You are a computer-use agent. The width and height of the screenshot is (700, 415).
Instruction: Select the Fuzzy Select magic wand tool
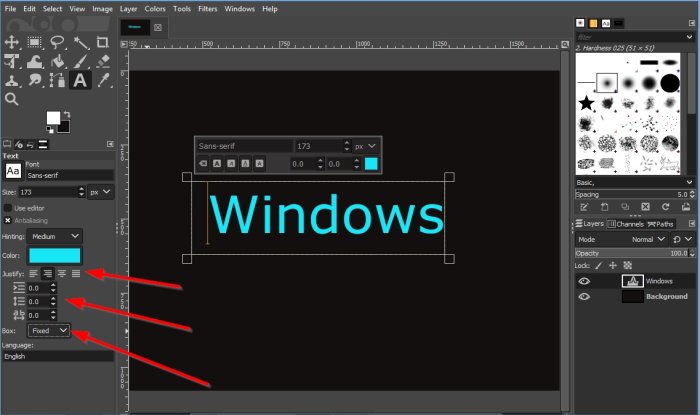[81, 42]
